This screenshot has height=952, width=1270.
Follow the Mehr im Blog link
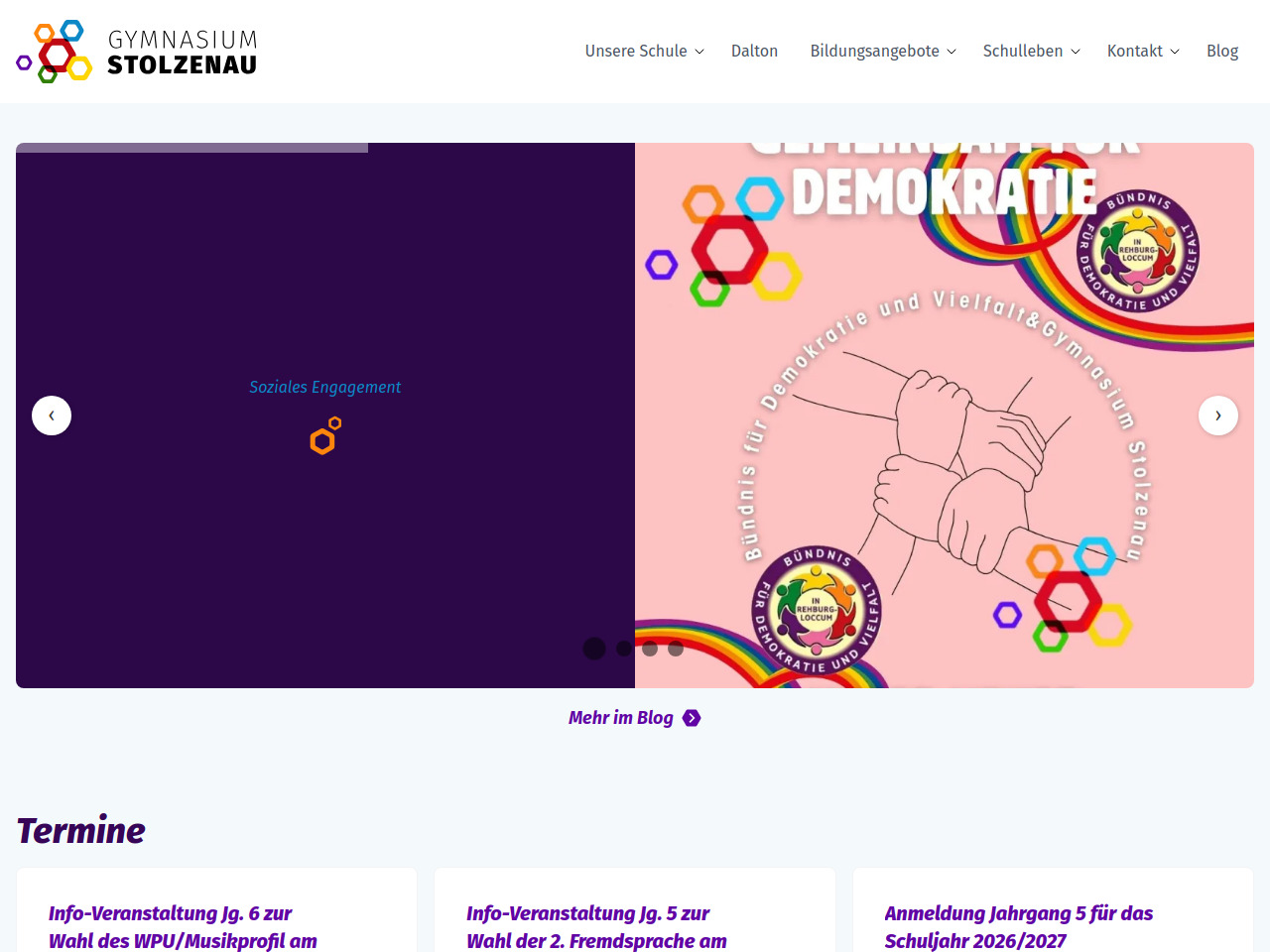[x=620, y=718]
